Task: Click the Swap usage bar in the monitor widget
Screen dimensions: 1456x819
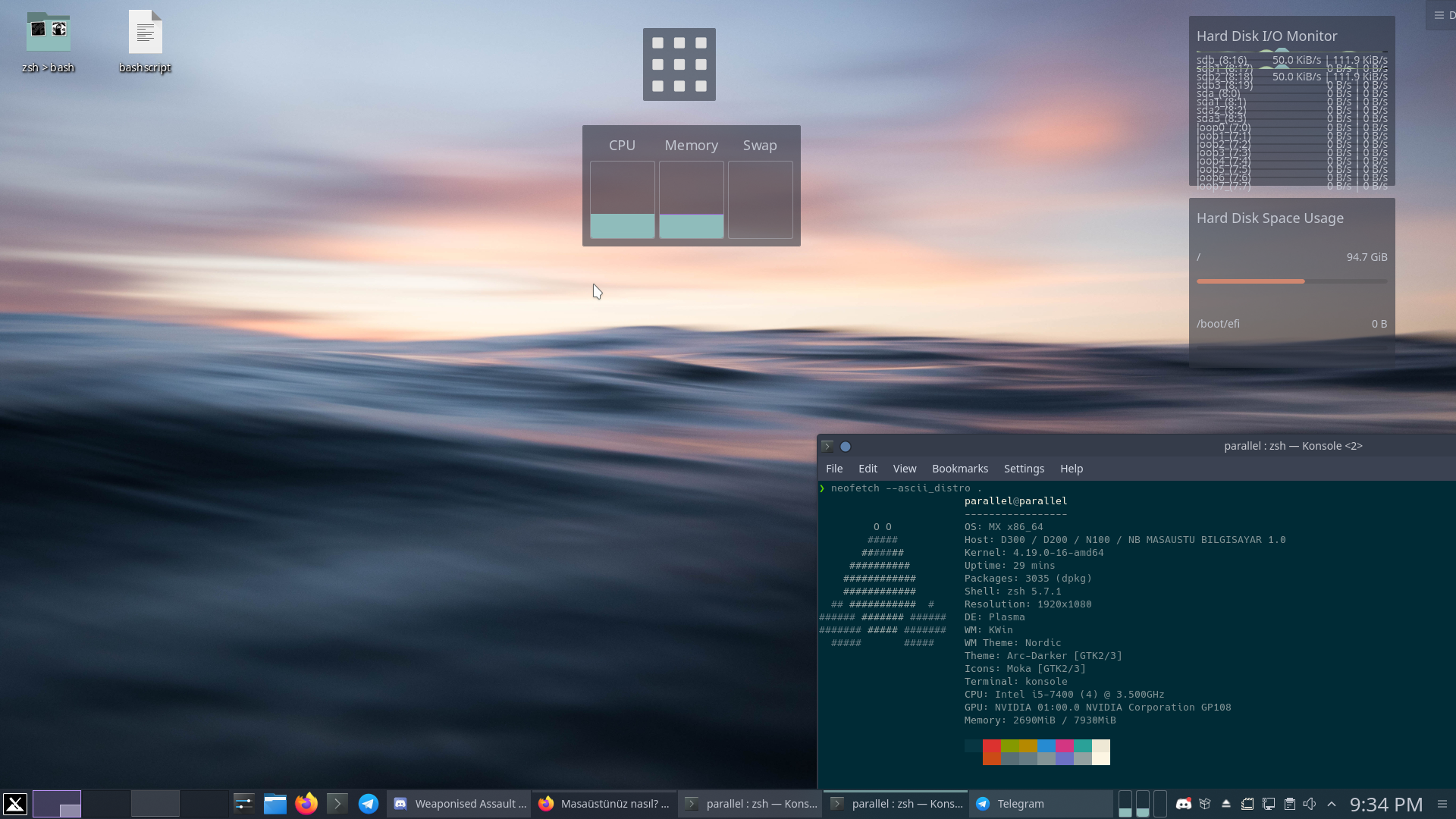Action: pos(761,200)
